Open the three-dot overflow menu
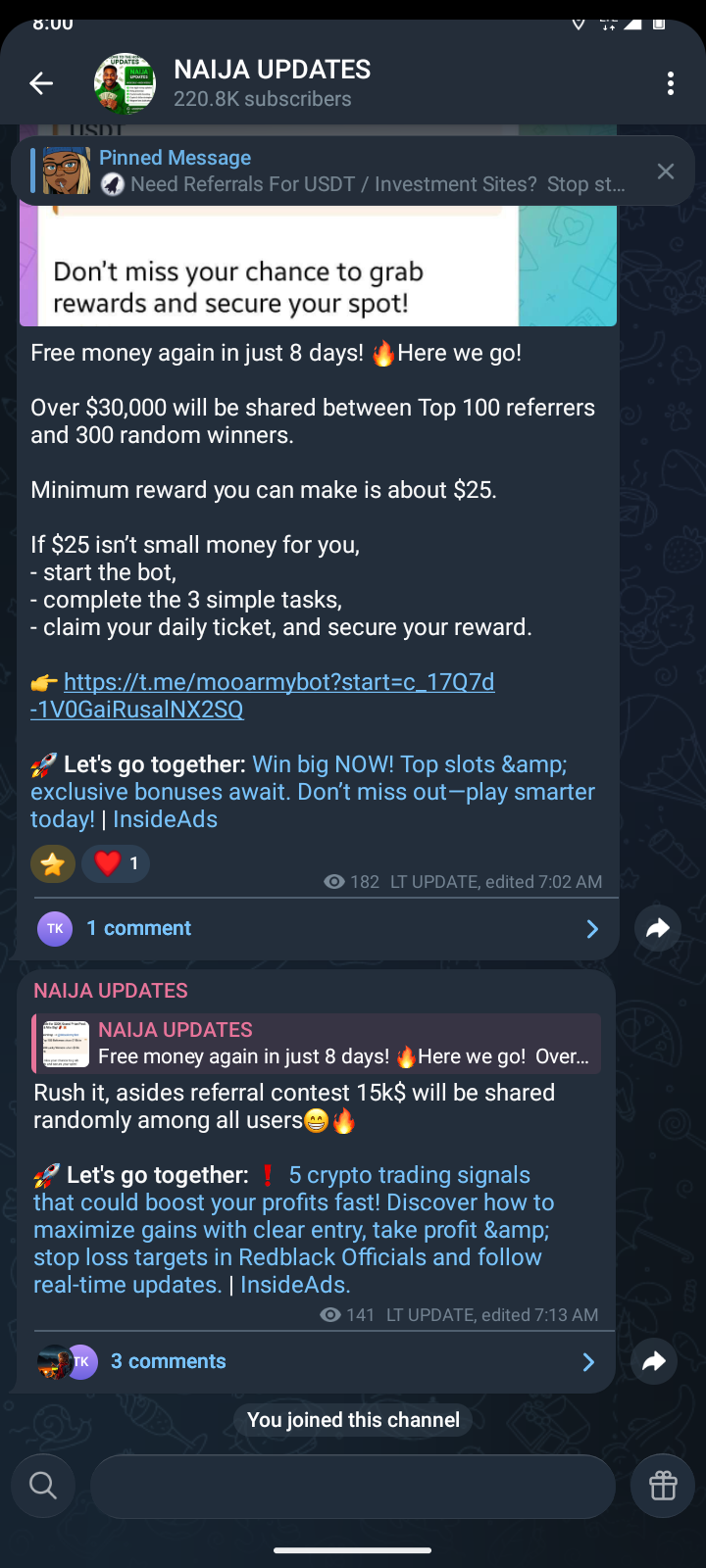 click(671, 83)
